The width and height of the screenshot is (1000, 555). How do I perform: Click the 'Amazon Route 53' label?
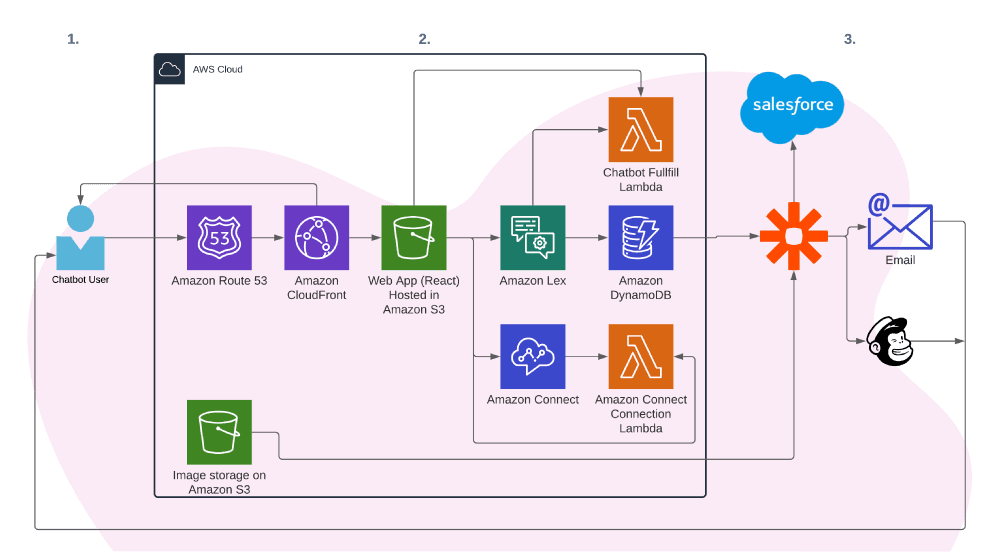pos(219,281)
